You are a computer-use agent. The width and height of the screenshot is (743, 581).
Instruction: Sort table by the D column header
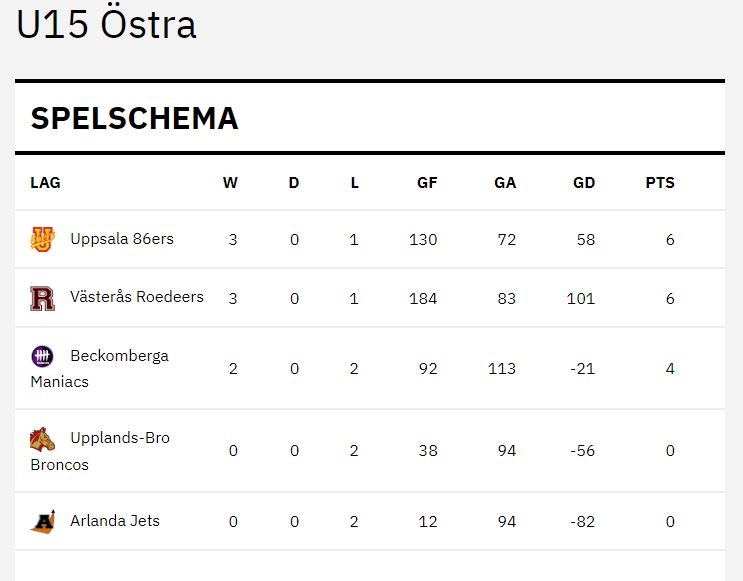pos(294,183)
